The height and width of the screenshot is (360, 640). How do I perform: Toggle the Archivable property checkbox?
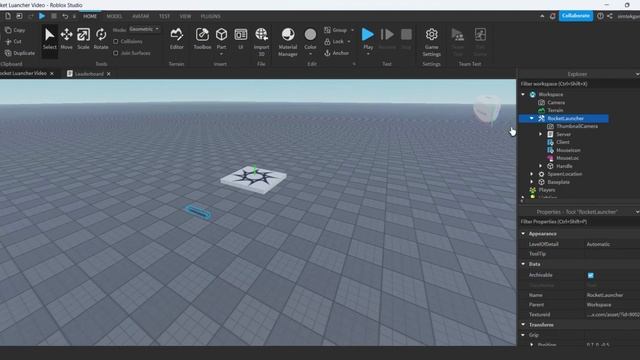click(591, 275)
